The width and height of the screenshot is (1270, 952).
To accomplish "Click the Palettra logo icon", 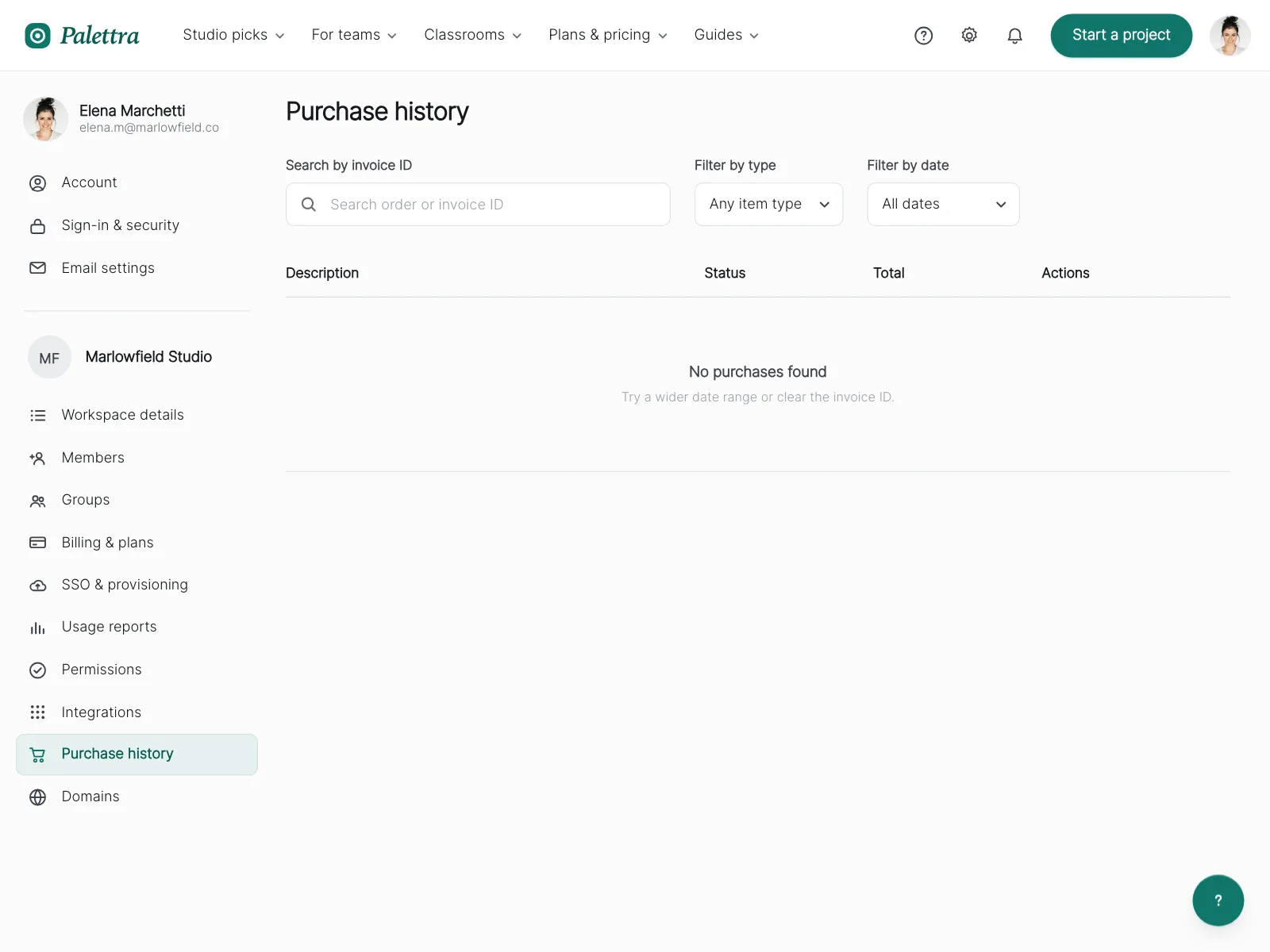I will [x=37, y=36].
